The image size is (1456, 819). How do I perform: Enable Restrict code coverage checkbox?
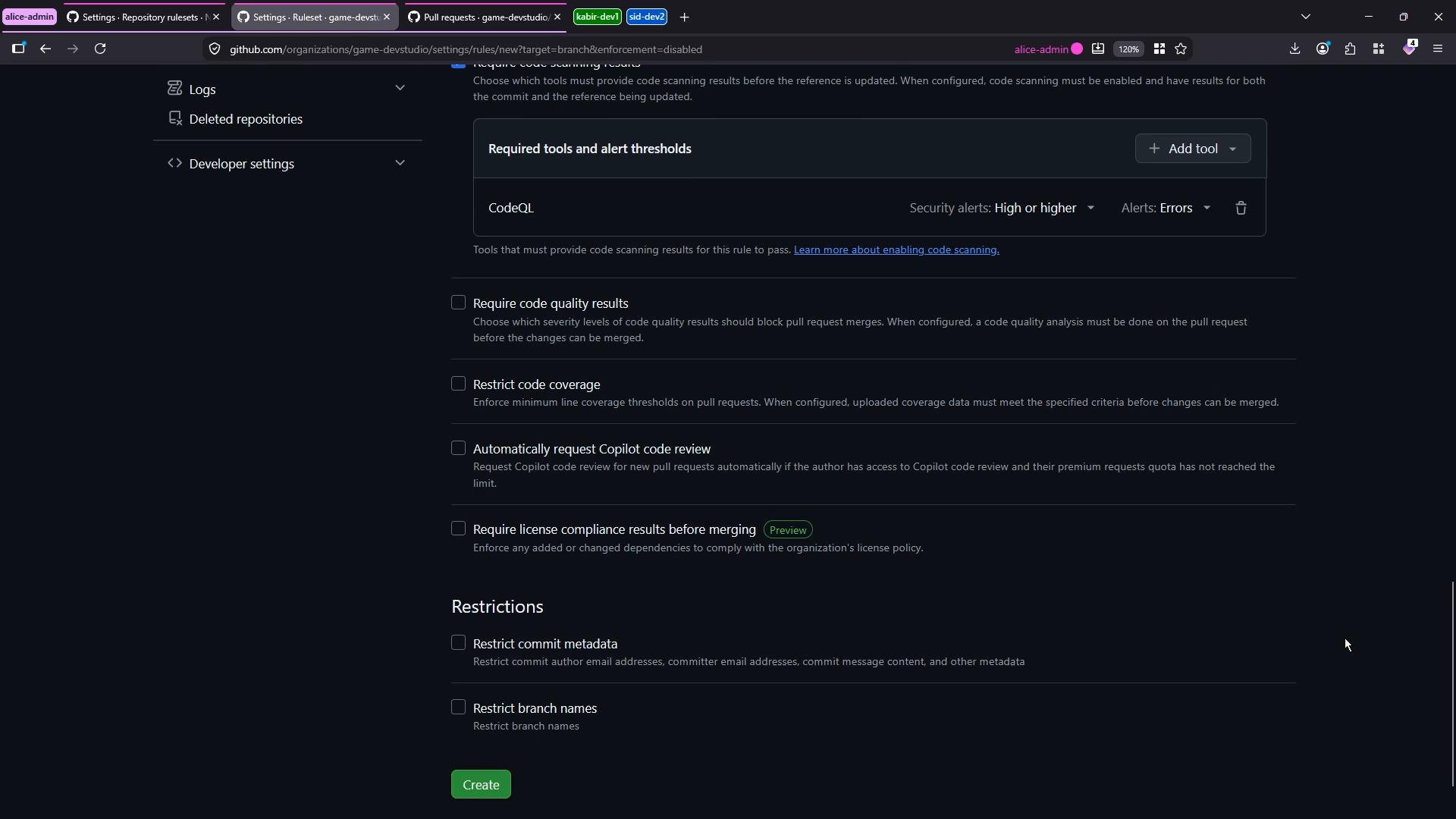(458, 384)
